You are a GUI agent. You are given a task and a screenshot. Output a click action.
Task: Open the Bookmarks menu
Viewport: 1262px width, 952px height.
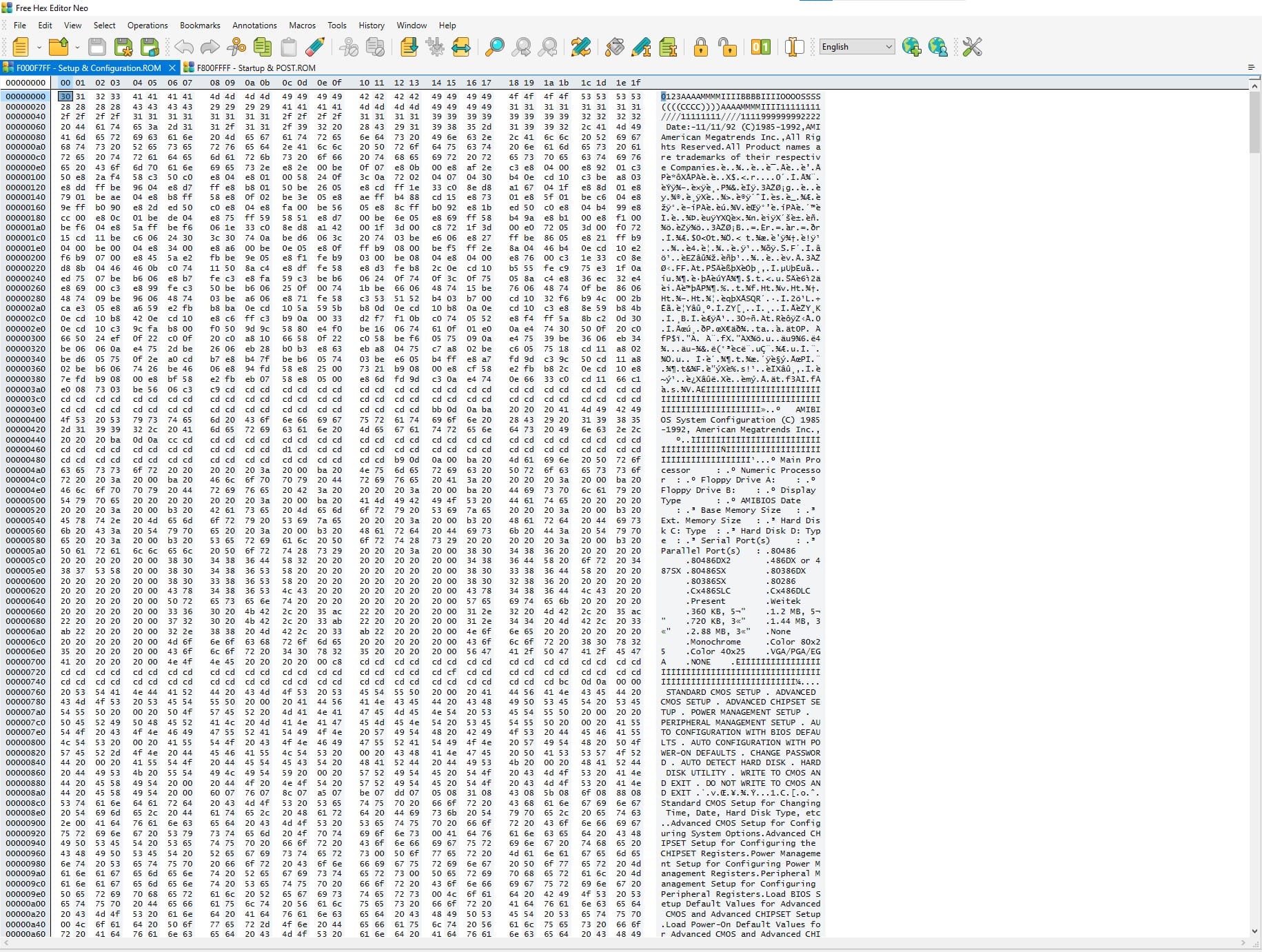point(200,26)
